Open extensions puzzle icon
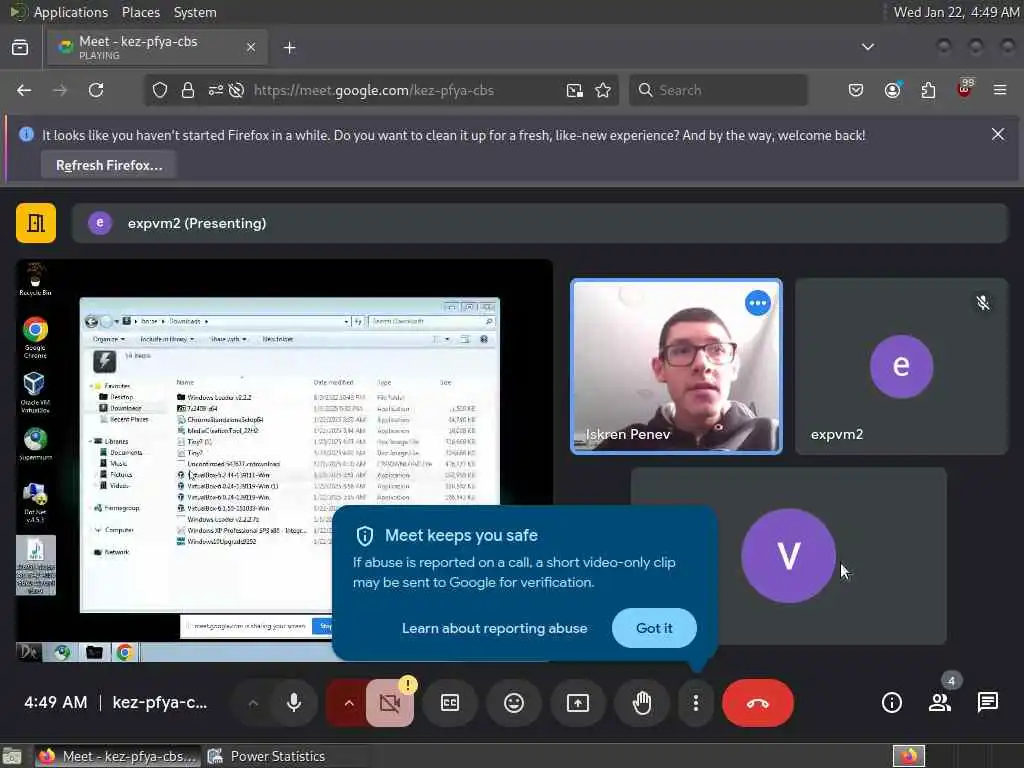The image size is (1024, 768). pos(928,90)
